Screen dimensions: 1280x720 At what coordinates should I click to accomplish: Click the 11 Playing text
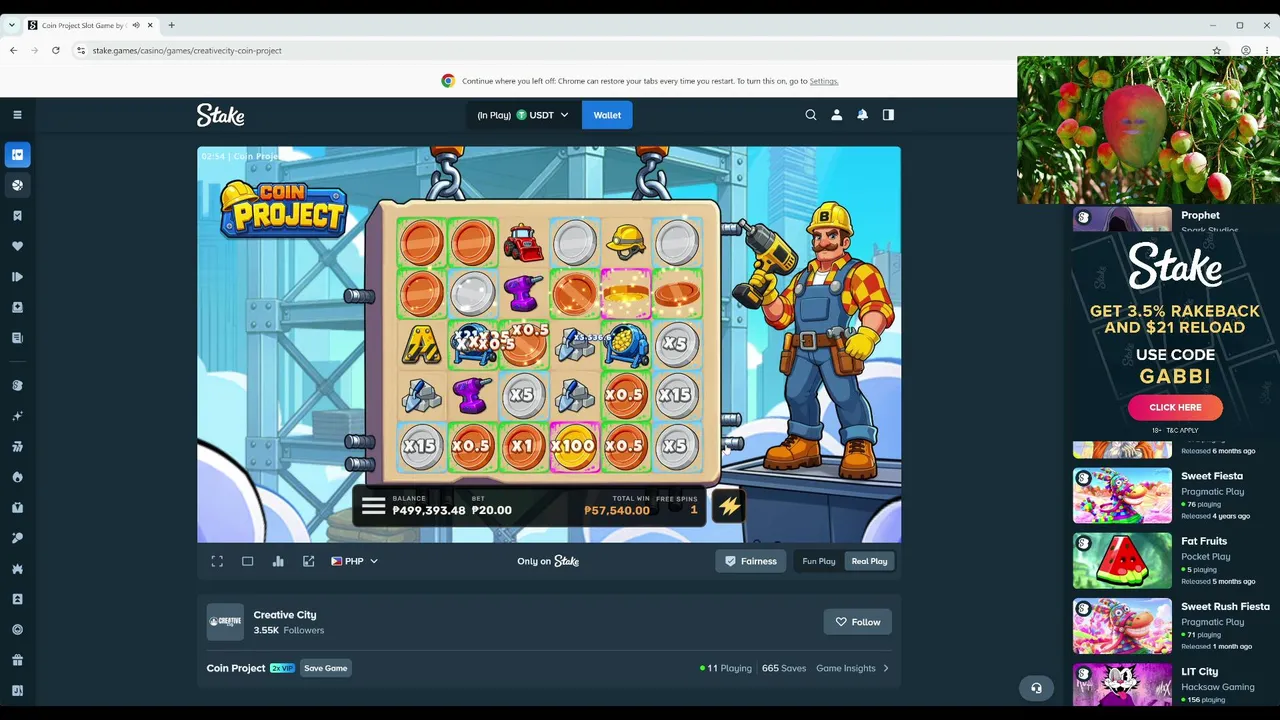(x=726, y=668)
